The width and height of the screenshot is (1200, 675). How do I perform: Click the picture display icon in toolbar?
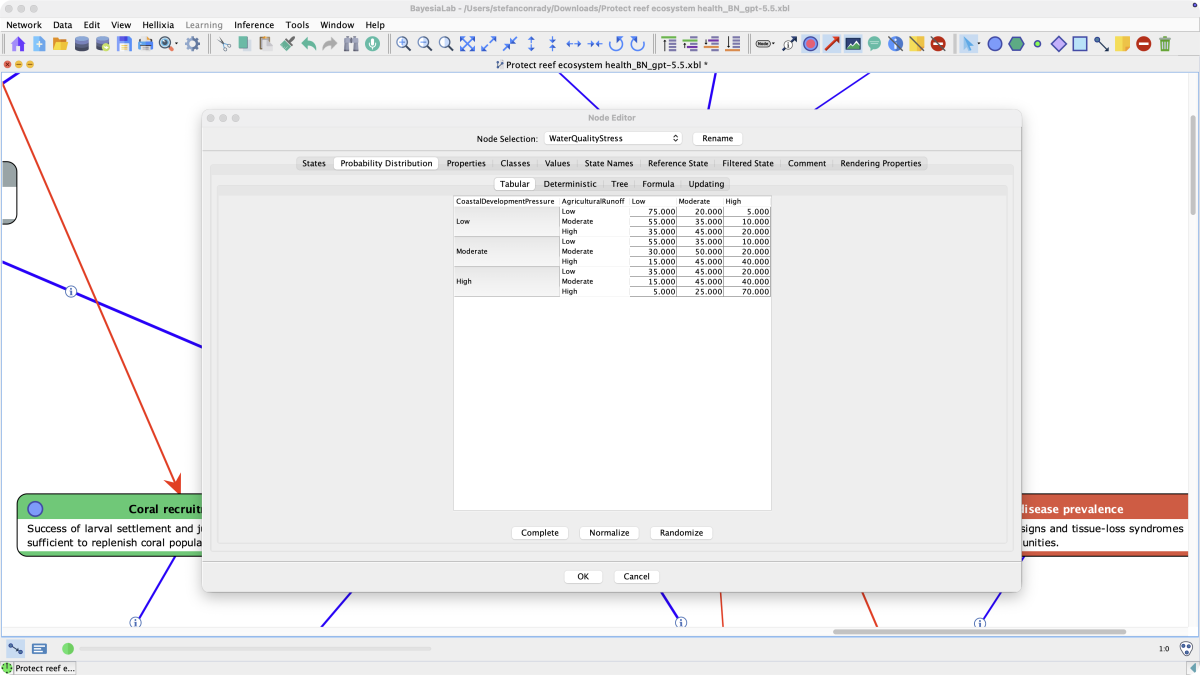point(853,44)
